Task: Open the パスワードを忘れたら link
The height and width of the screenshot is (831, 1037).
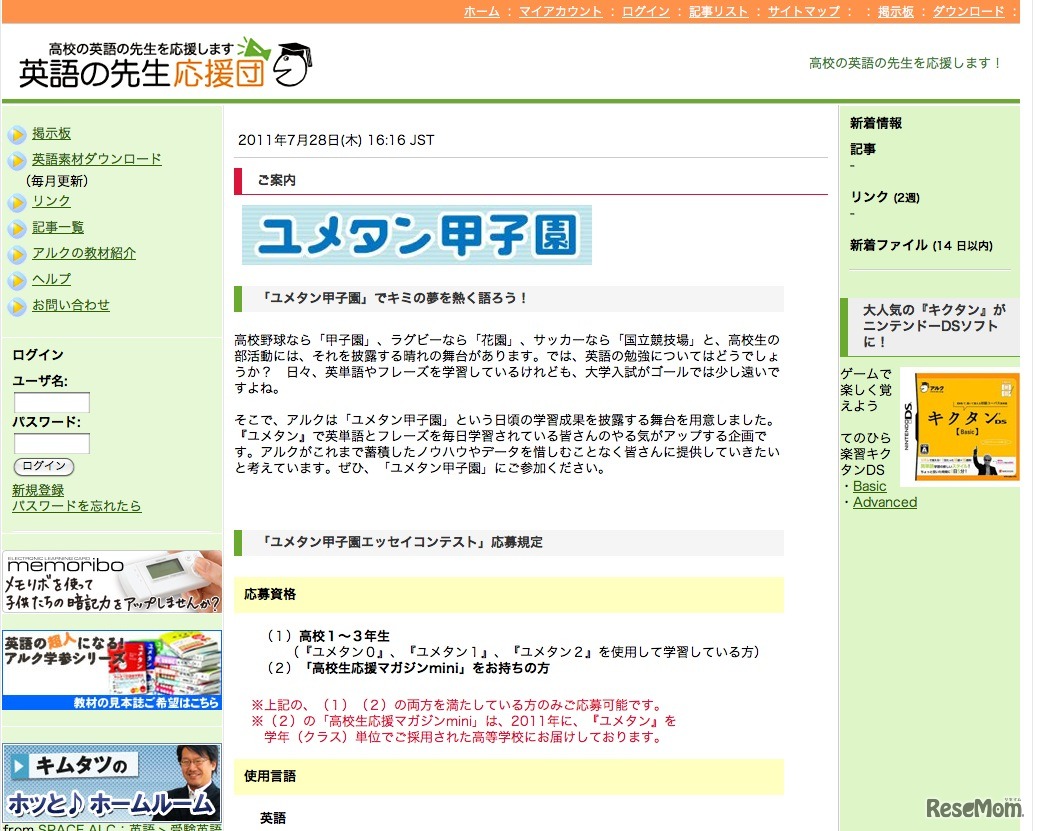Action: click(x=77, y=506)
